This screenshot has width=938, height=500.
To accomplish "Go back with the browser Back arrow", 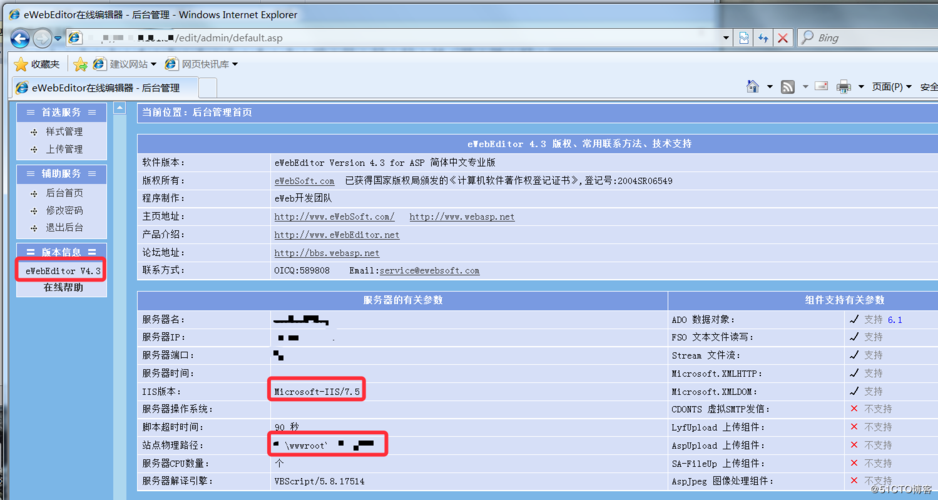I will point(20,38).
